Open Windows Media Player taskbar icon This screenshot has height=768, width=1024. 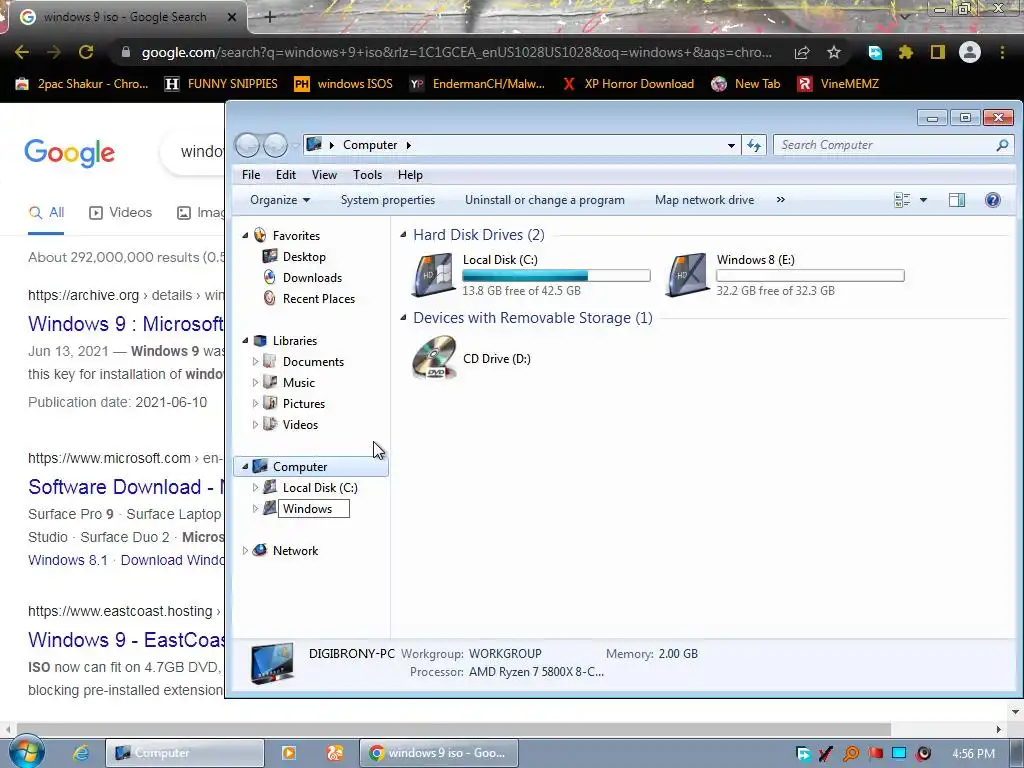[x=289, y=753]
